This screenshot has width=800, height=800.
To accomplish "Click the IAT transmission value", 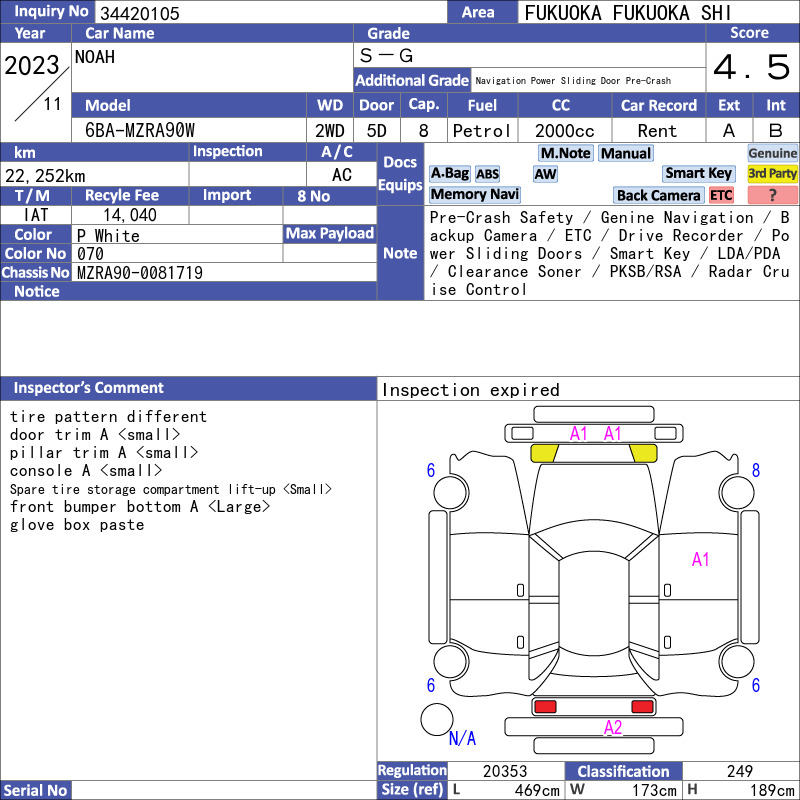I will [36, 215].
